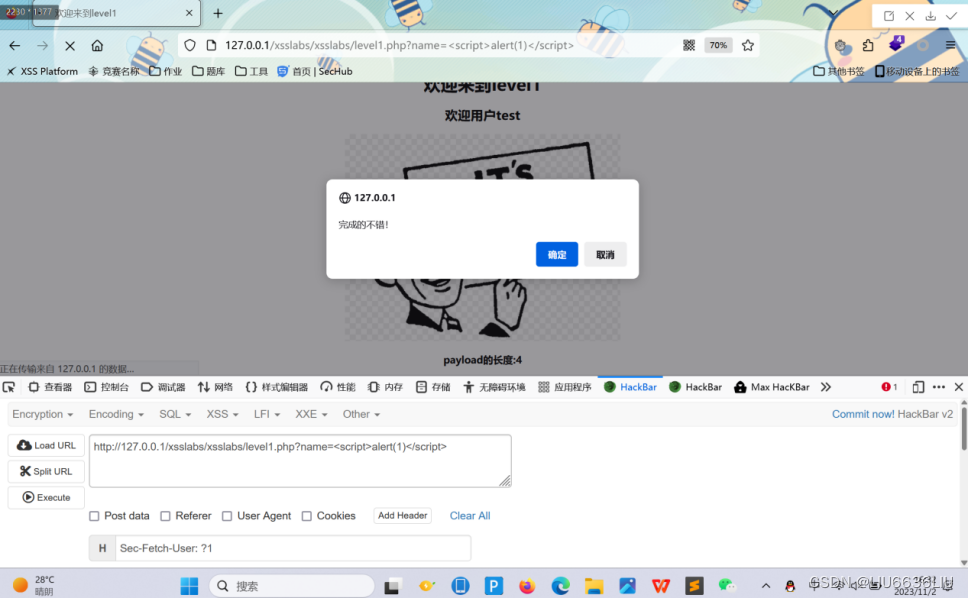Image resolution: width=968 pixels, height=598 pixels.
Task: Expand the Other dropdown
Action: pos(361,414)
